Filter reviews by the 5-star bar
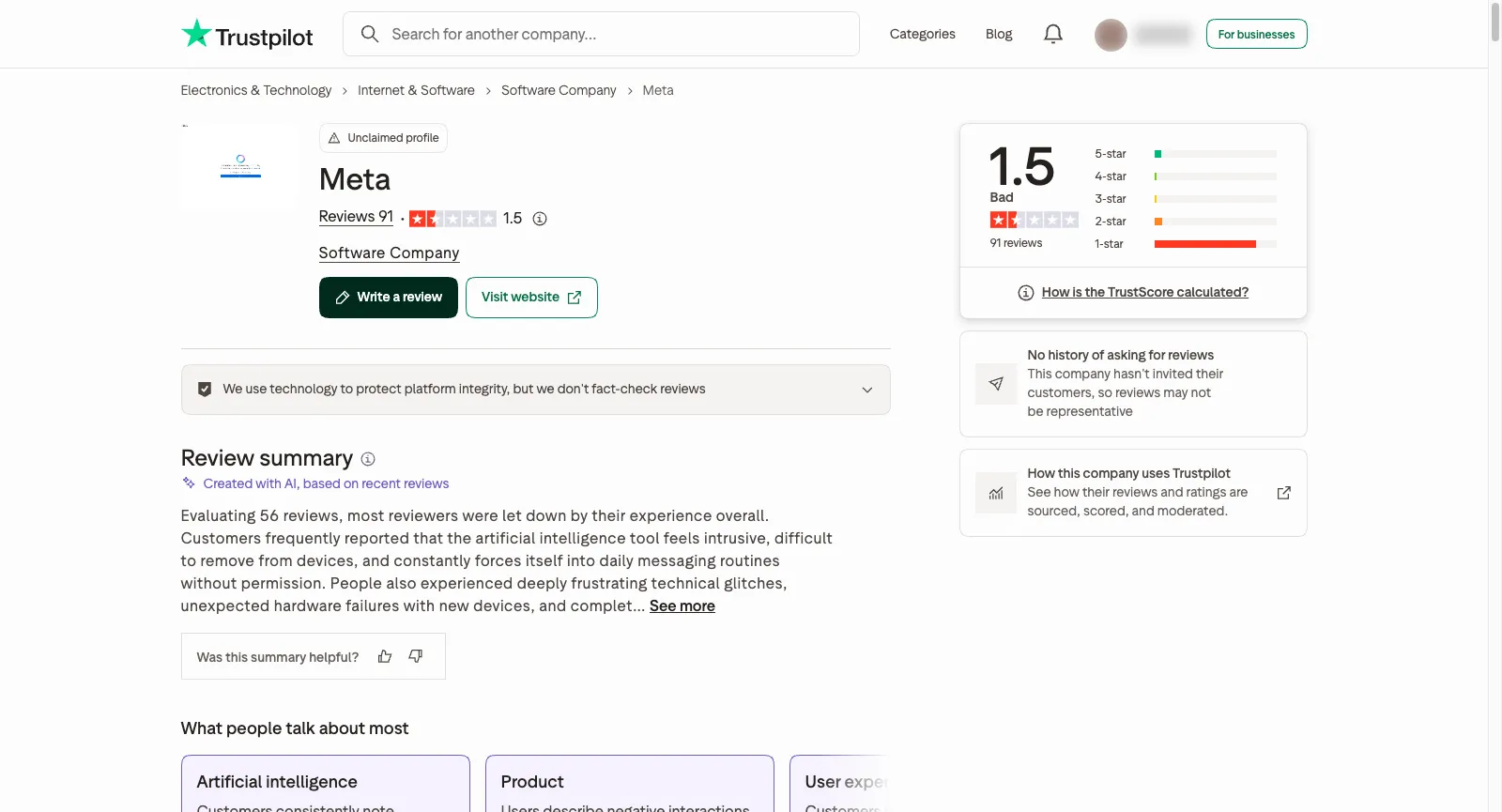 1186,154
